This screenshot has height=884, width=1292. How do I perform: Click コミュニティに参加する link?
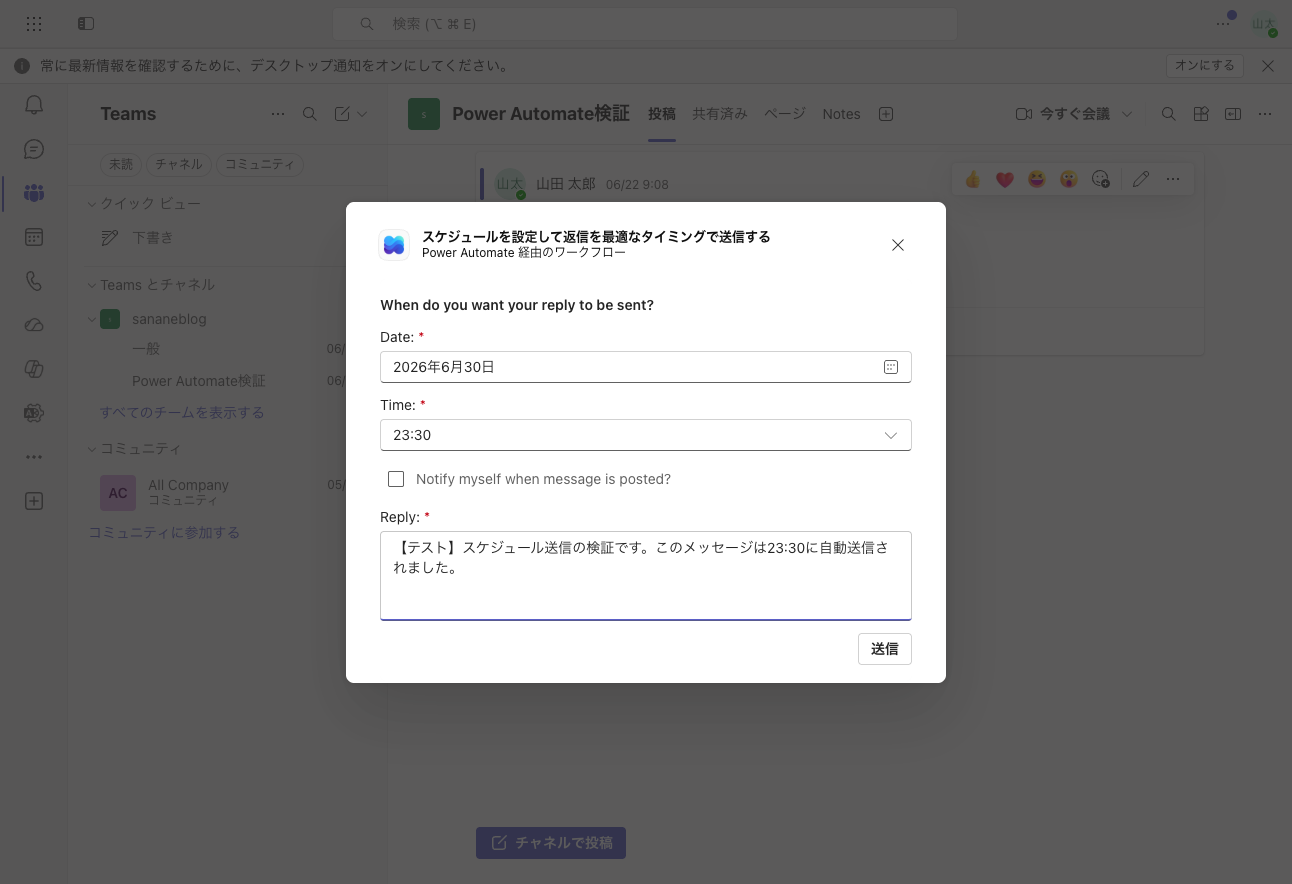coord(164,533)
